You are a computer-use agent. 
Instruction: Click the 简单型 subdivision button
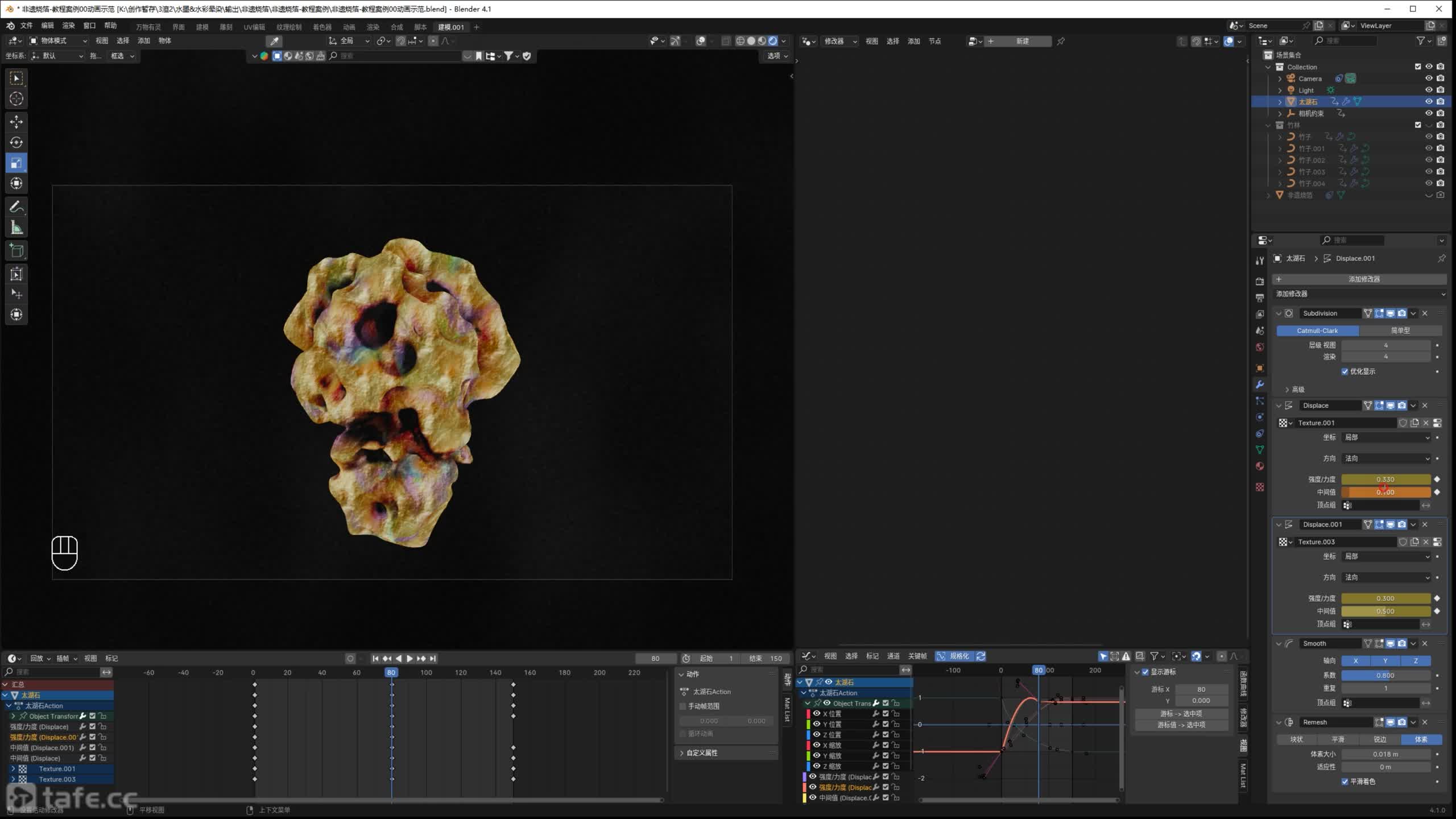click(1400, 330)
